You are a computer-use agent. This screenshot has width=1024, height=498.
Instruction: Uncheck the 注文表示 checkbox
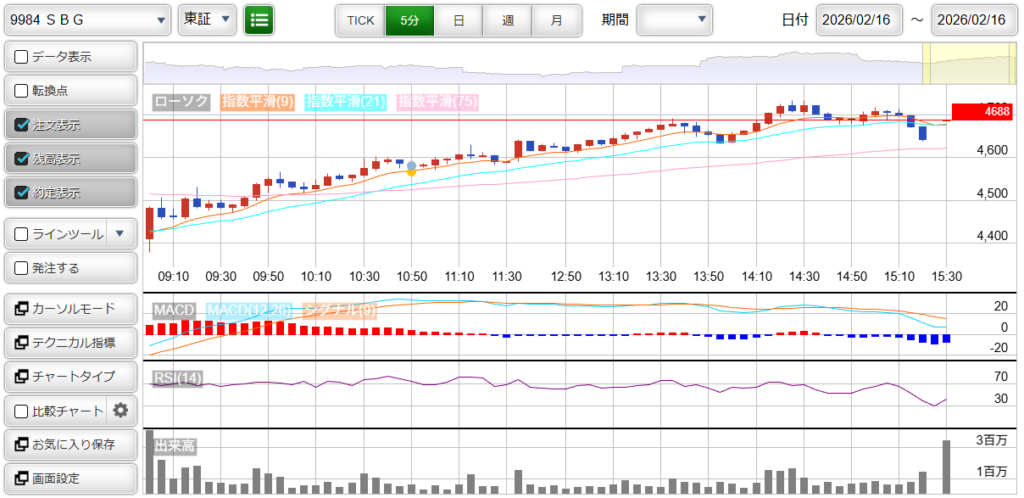22,125
